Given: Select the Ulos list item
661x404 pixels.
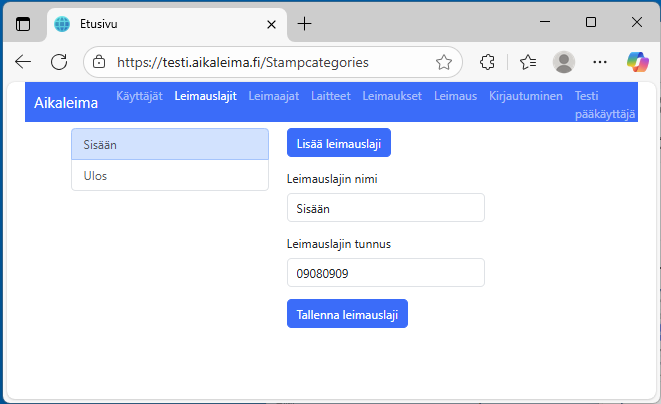Looking at the screenshot, I should 170,175.
